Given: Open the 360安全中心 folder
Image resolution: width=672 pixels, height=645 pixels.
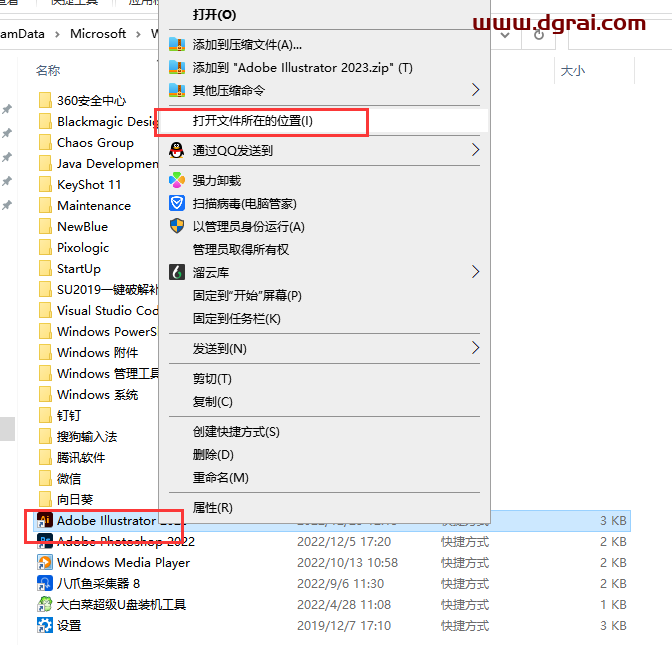Looking at the screenshot, I should tap(90, 100).
